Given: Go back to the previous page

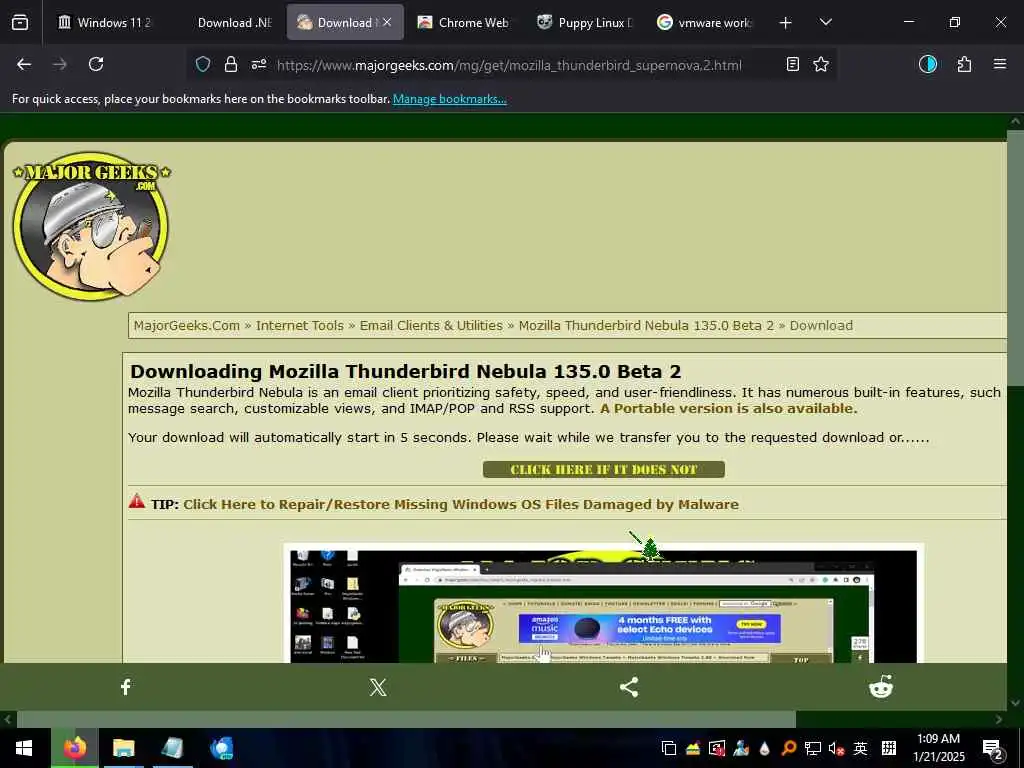Looking at the screenshot, I should (x=24, y=64).
